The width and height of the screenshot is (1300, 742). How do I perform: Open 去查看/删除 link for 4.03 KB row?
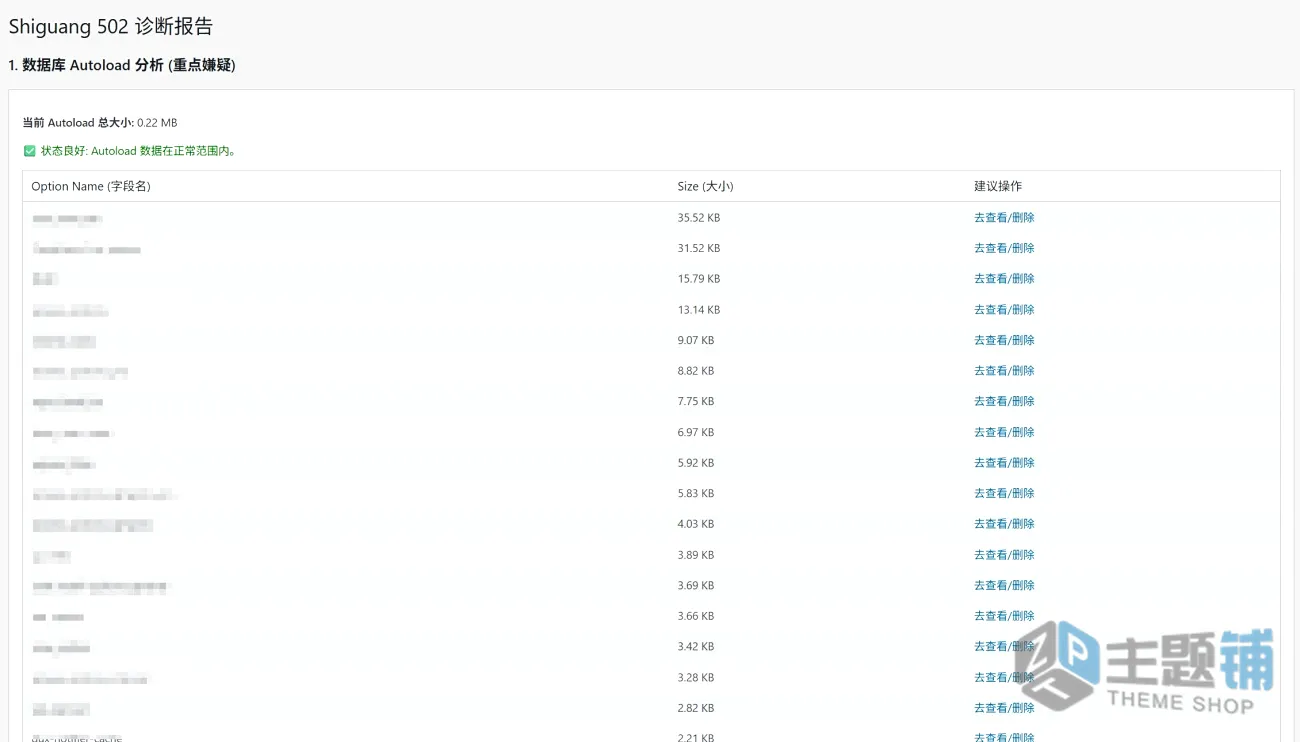[1004, 524]
